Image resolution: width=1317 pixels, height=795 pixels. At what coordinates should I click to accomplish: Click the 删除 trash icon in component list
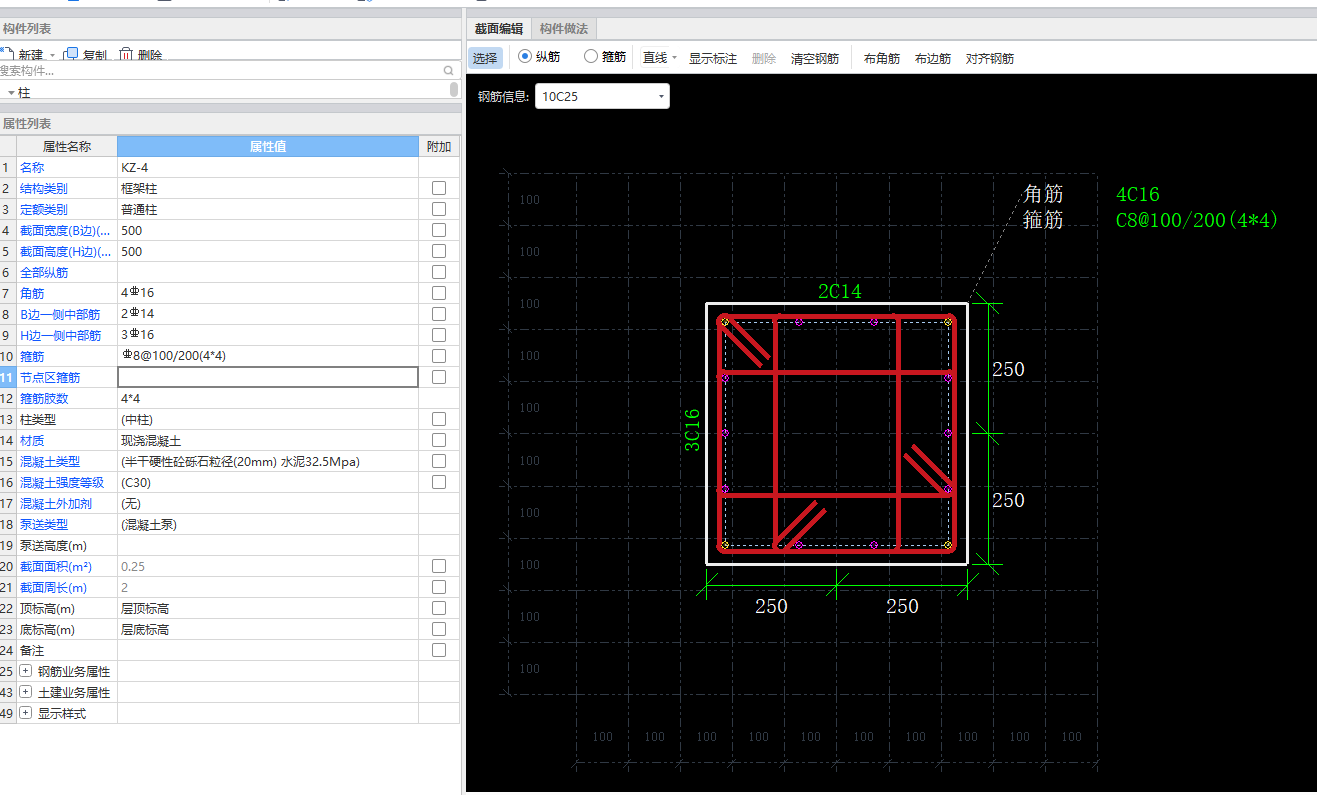point(126,55)
